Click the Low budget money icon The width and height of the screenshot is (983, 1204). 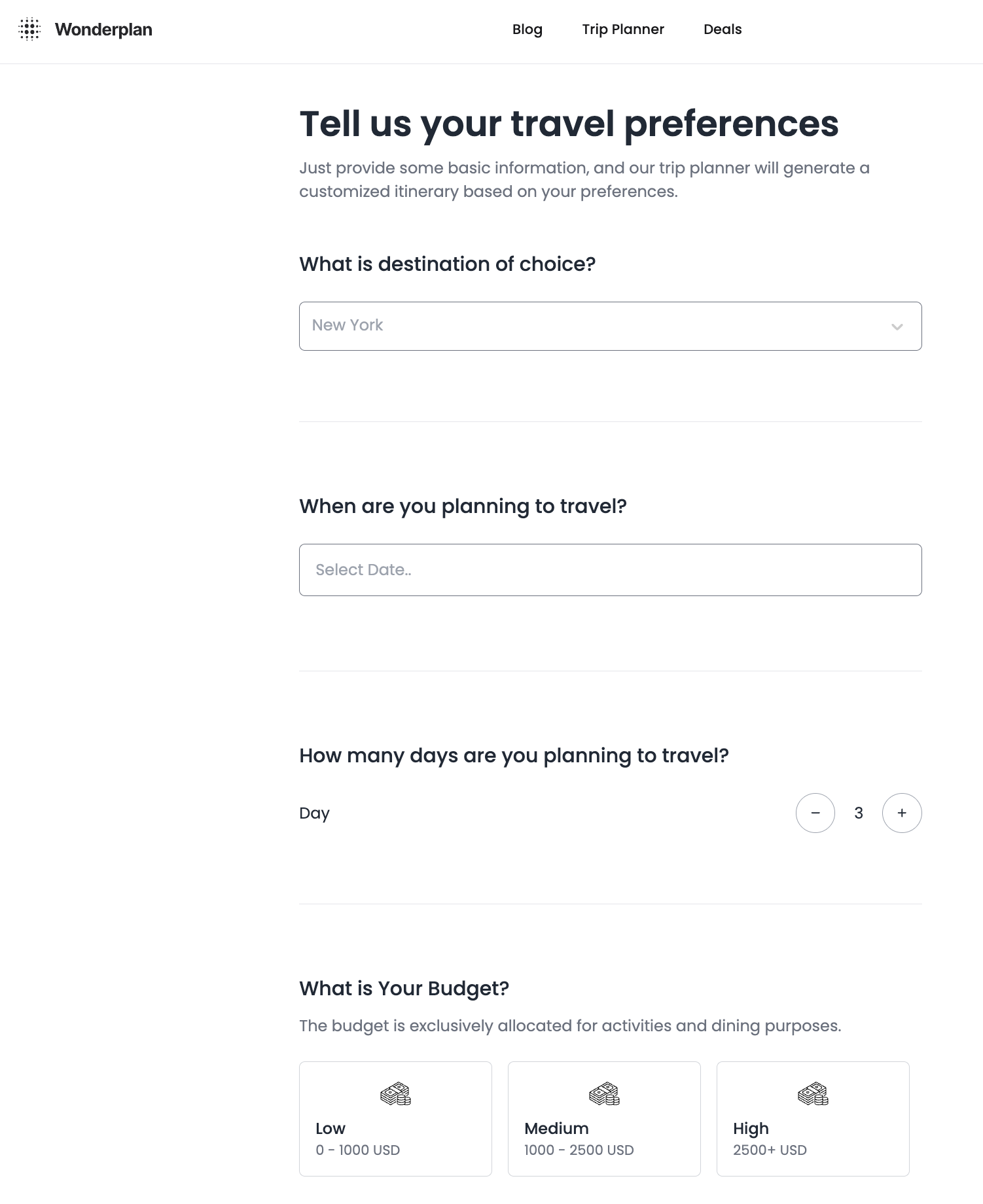pos(395,1094)
